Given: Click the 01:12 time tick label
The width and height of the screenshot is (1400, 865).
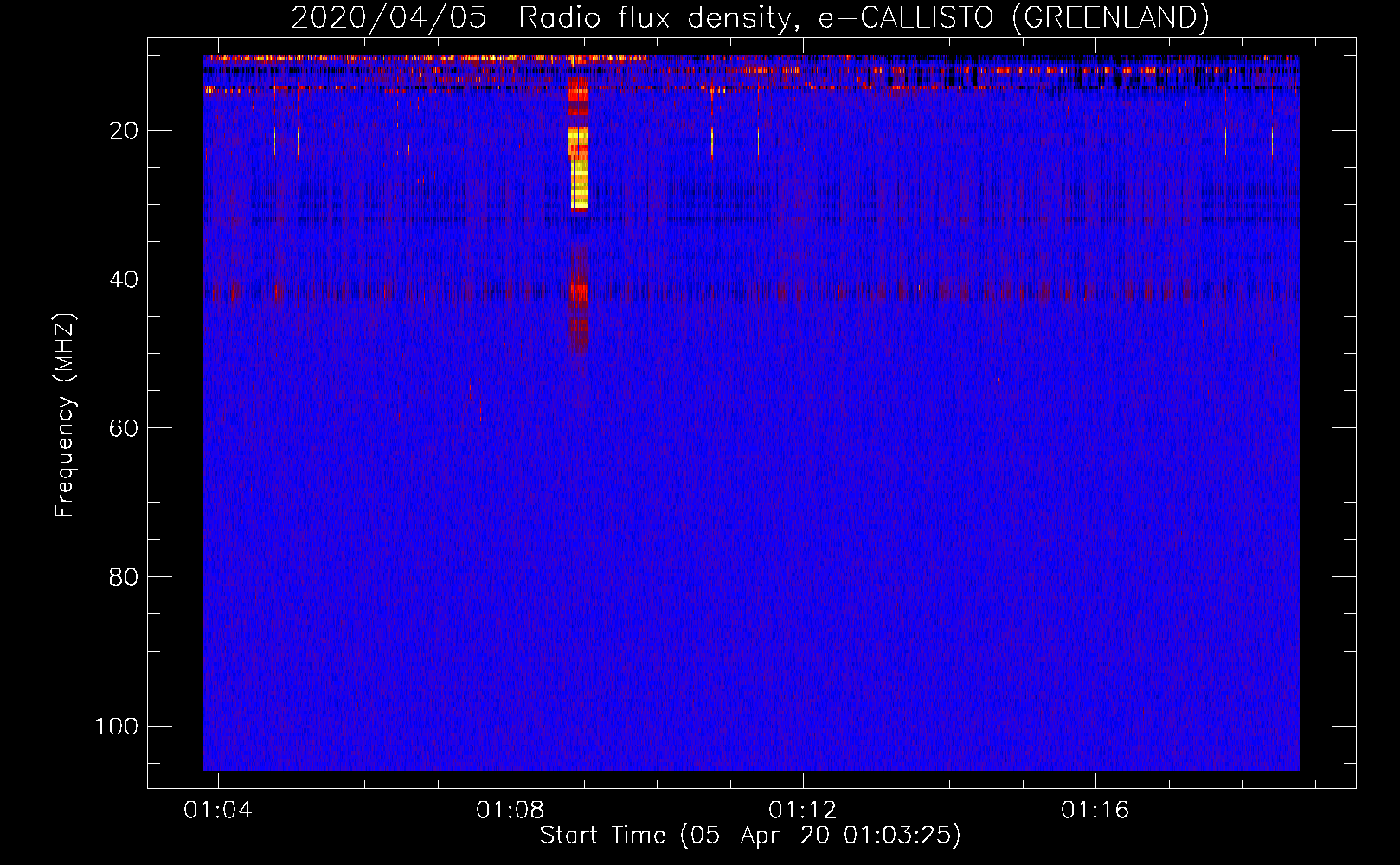Looking at the screenshot, I should pyautogui.click(x=803, y=810).
